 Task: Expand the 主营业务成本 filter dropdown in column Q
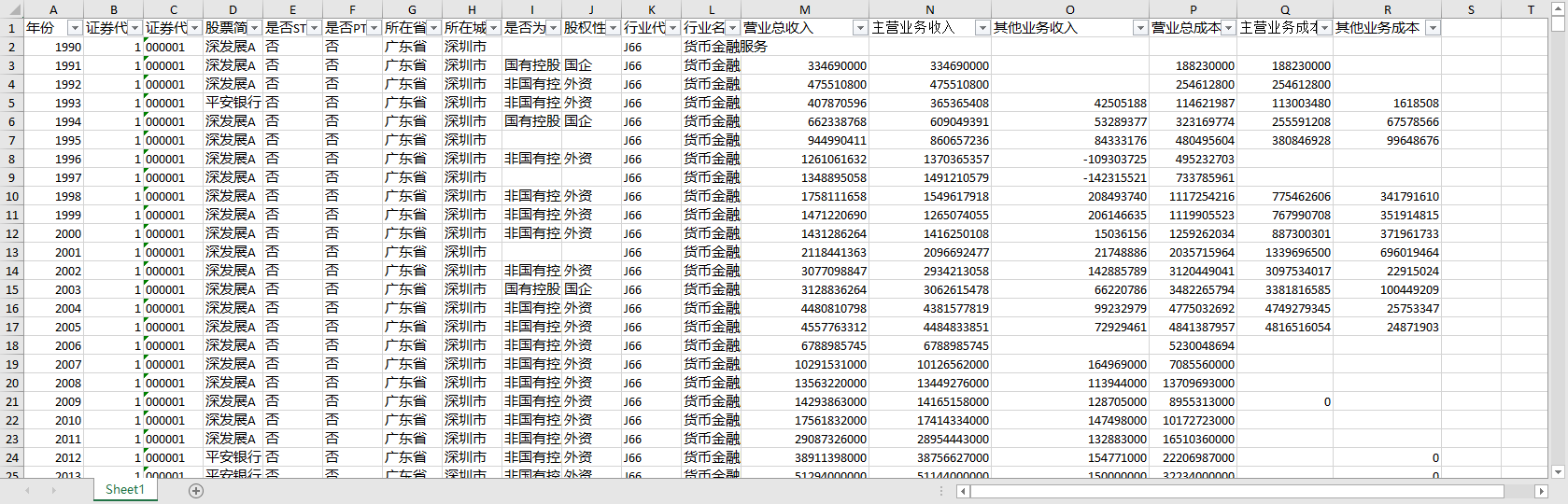(x=1324, y=28)
